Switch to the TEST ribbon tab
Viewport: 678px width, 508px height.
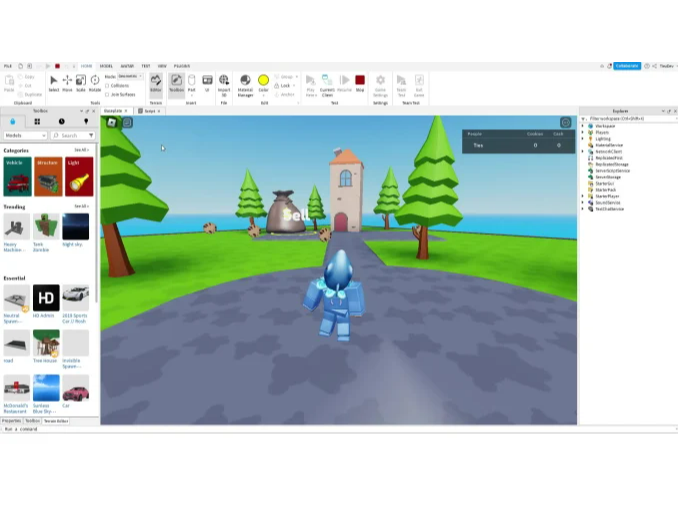[x=146, y=66]
